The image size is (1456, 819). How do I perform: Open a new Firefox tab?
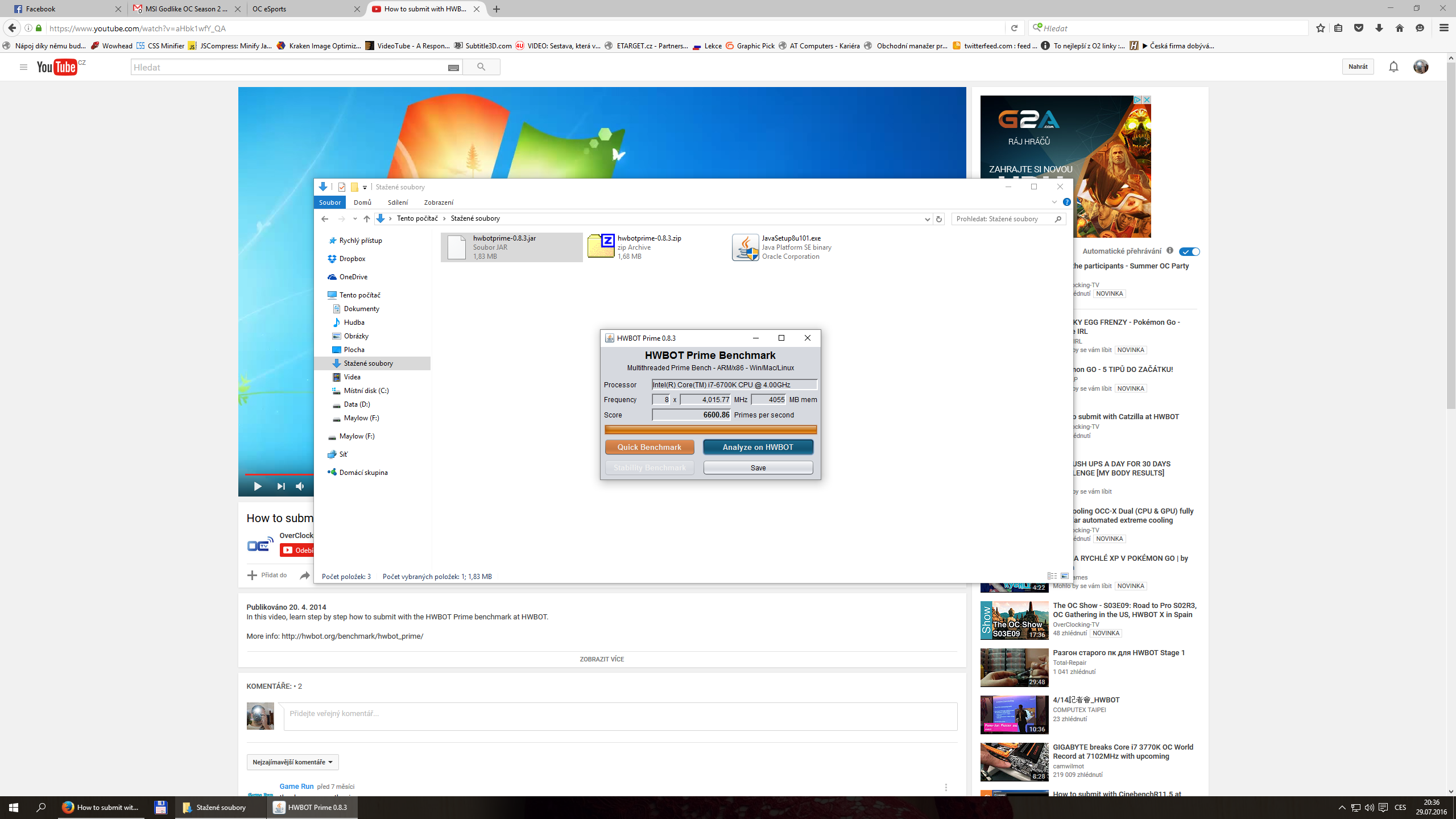tap(497, 9)
